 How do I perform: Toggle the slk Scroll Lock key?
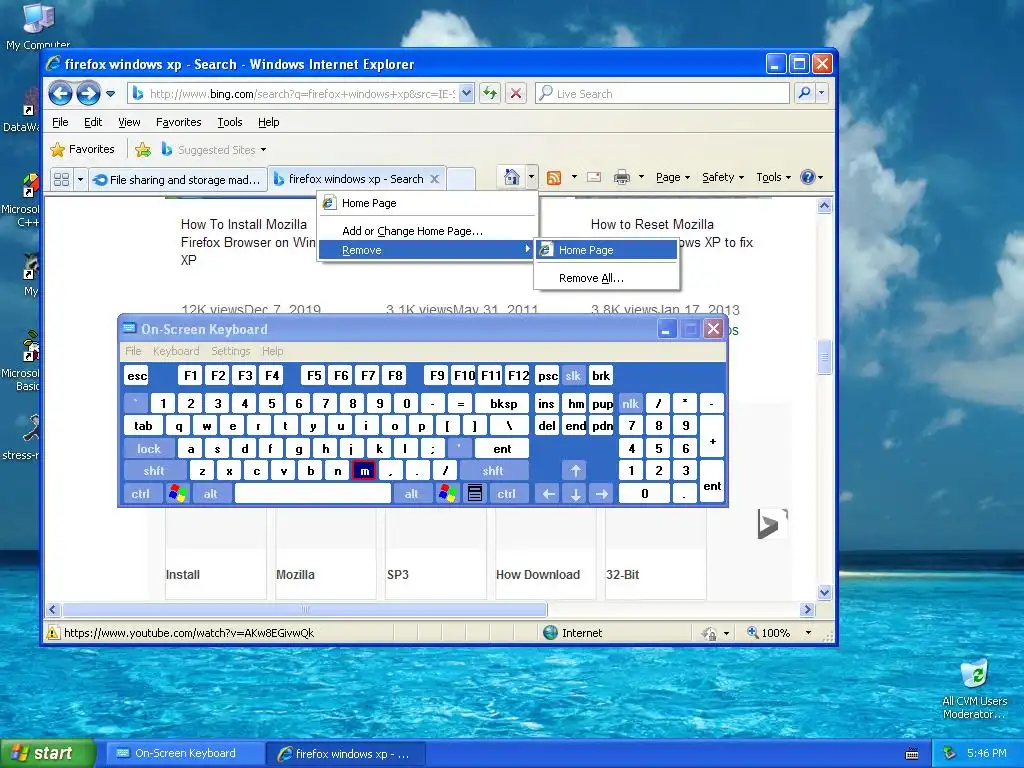tap(573, 376)
